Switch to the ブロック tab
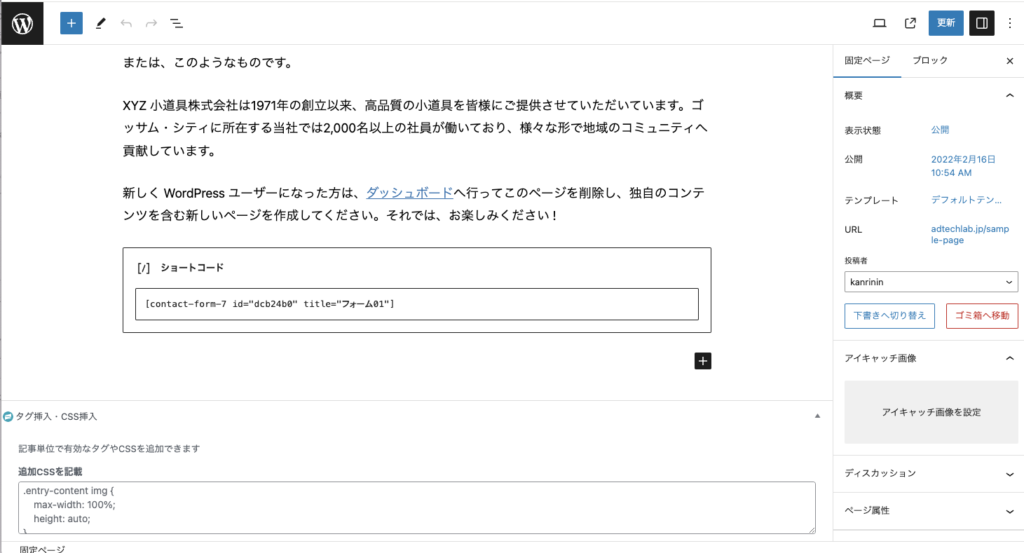Screen dimensions: 1024x553 pyautogui.click(x=930, y=60)
